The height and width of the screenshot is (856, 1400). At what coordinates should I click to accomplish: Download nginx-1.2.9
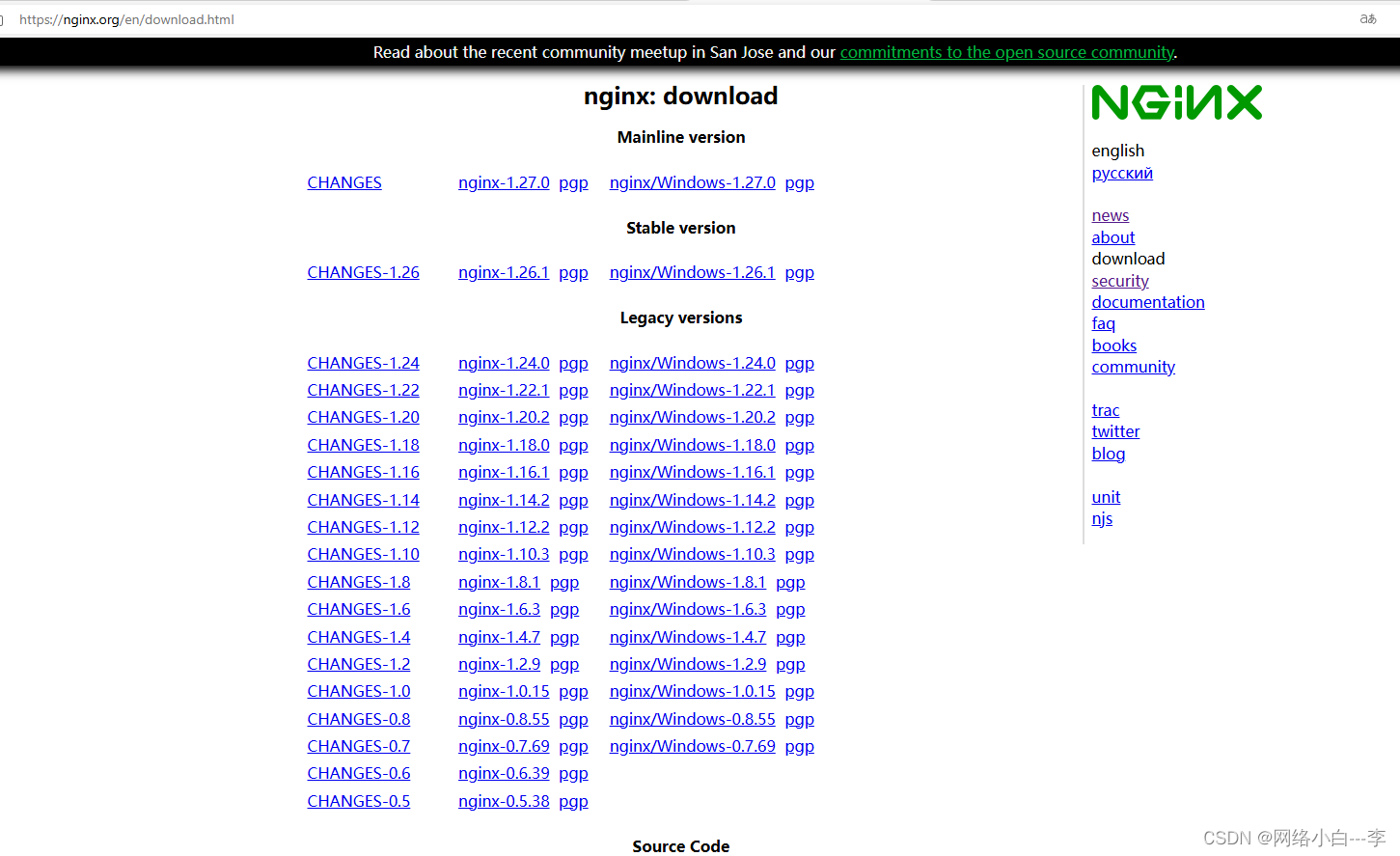click(499, 664)
